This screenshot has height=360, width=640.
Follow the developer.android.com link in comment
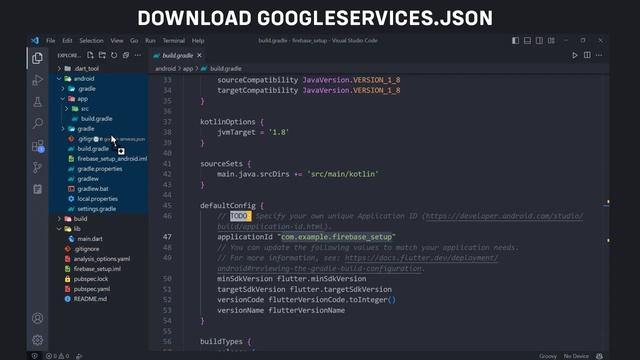(x=504, y=216)
